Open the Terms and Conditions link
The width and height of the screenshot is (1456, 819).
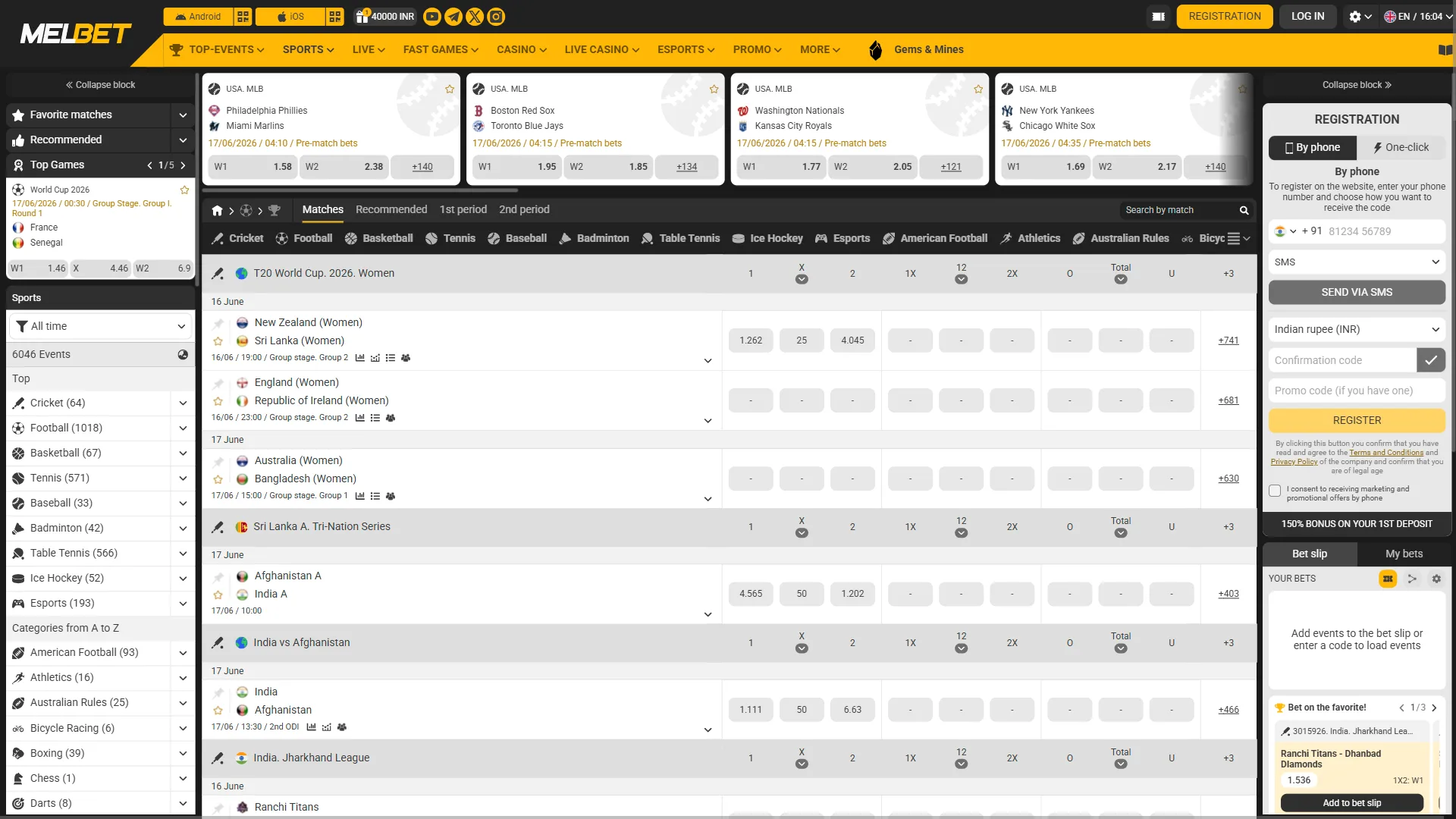pos(1386,453)
